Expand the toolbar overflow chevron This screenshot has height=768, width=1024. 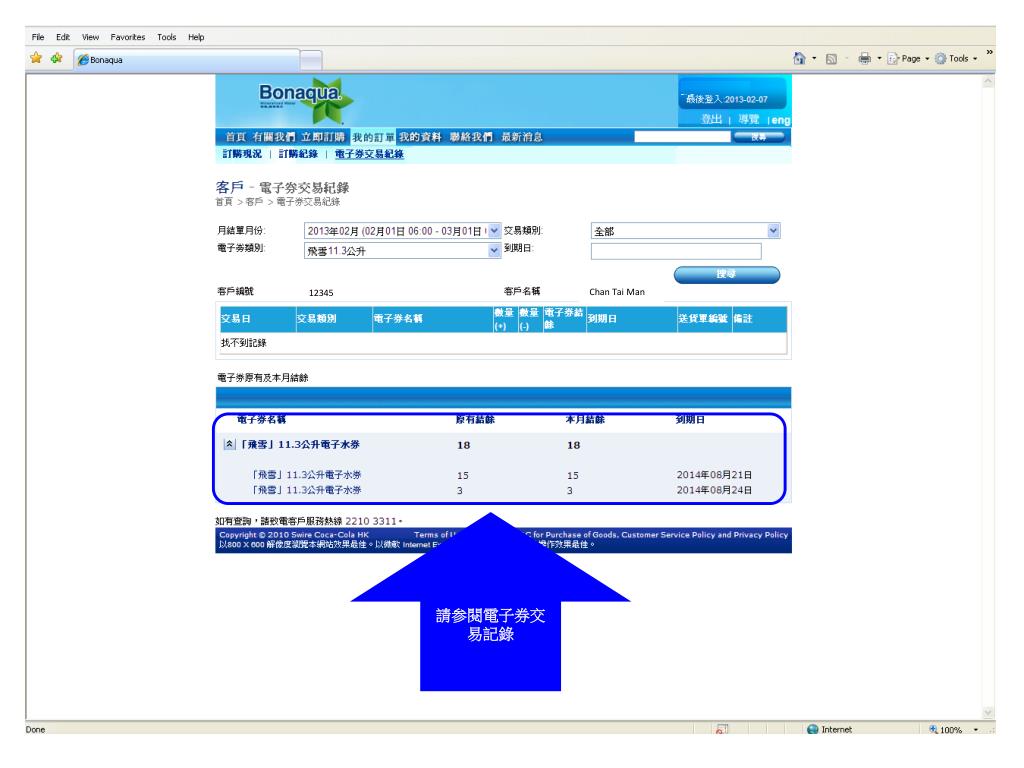[989, 52]
